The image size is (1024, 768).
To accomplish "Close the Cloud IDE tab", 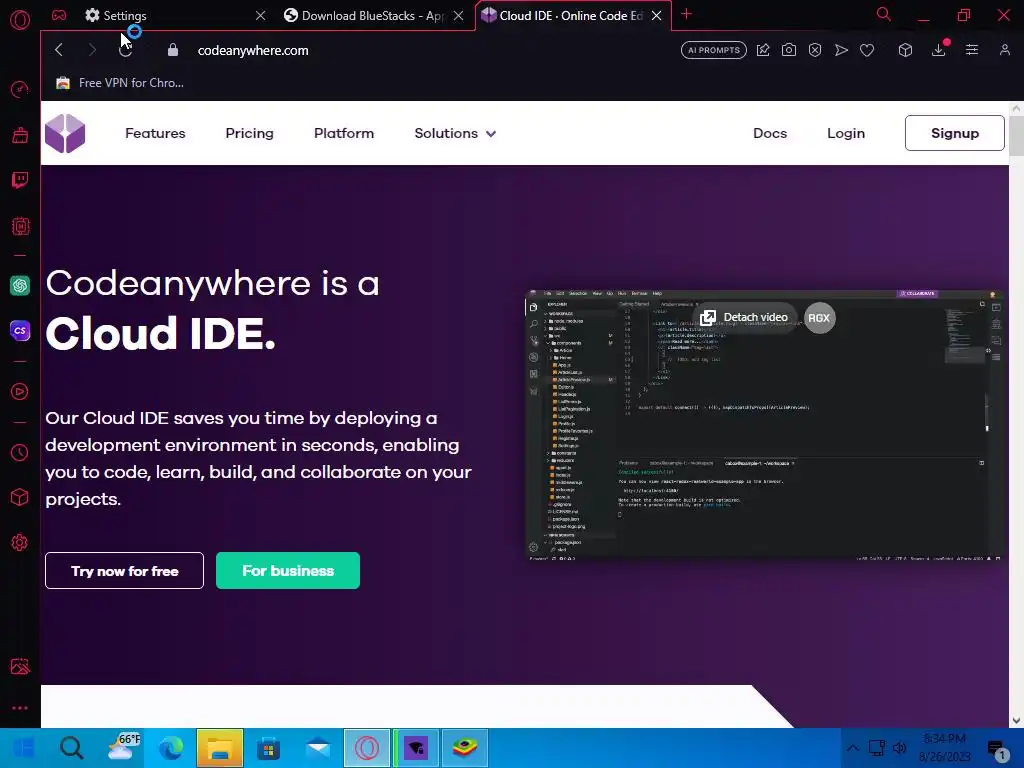I will coord(656,16).
